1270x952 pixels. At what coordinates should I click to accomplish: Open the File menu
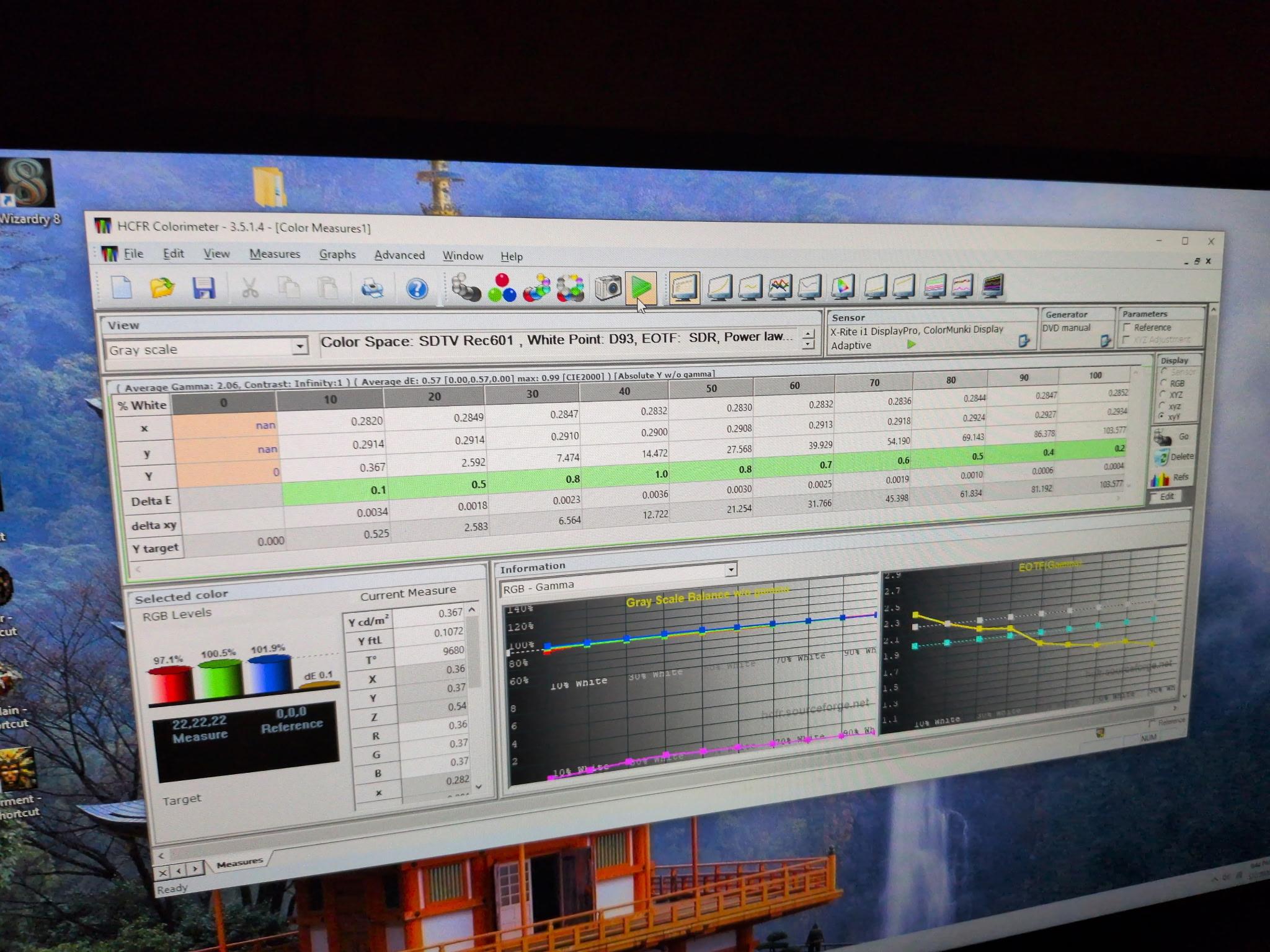(x=133, y=253)
